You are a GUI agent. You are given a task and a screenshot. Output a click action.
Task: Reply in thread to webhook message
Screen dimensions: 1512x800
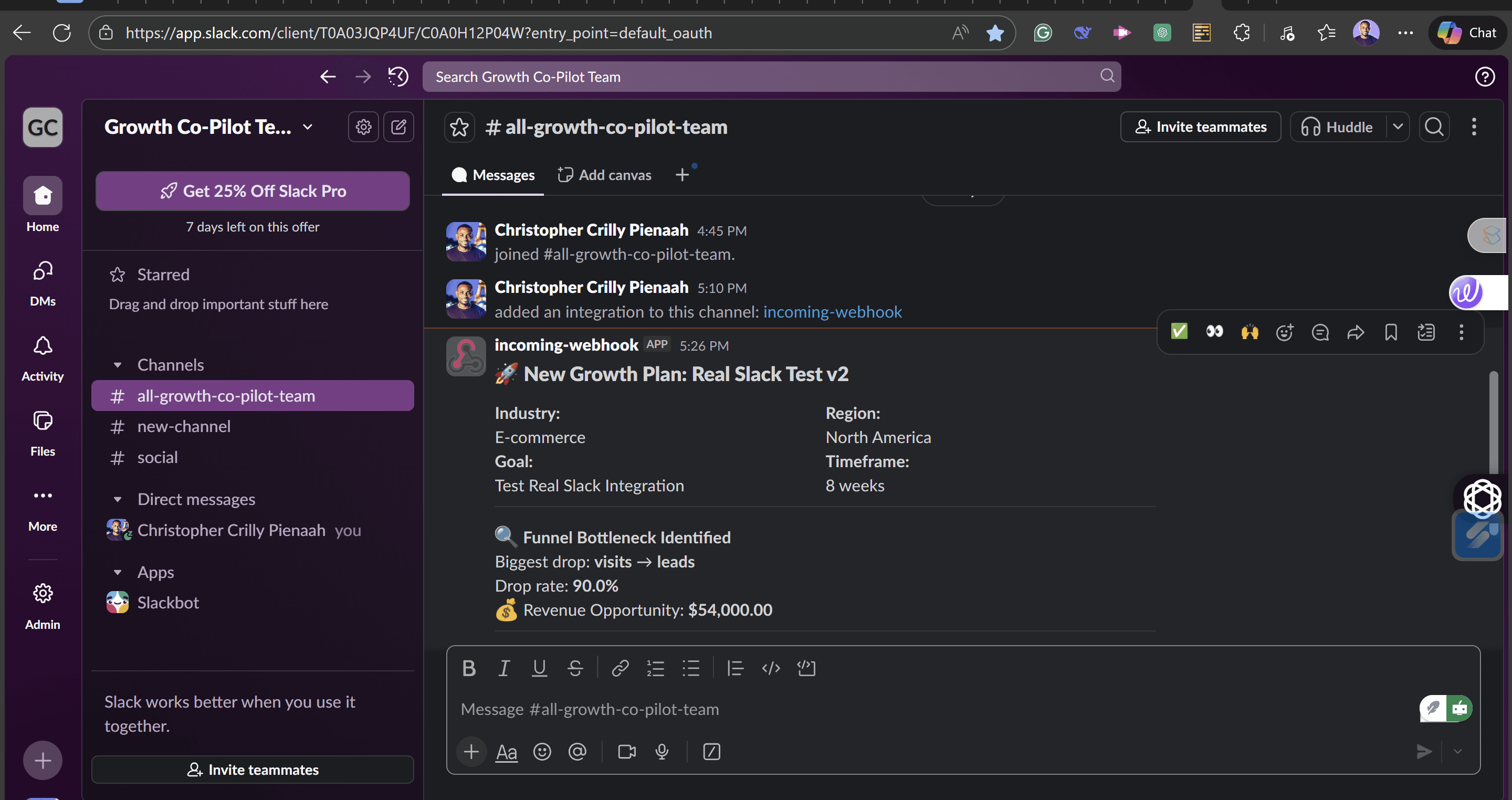1320,332
